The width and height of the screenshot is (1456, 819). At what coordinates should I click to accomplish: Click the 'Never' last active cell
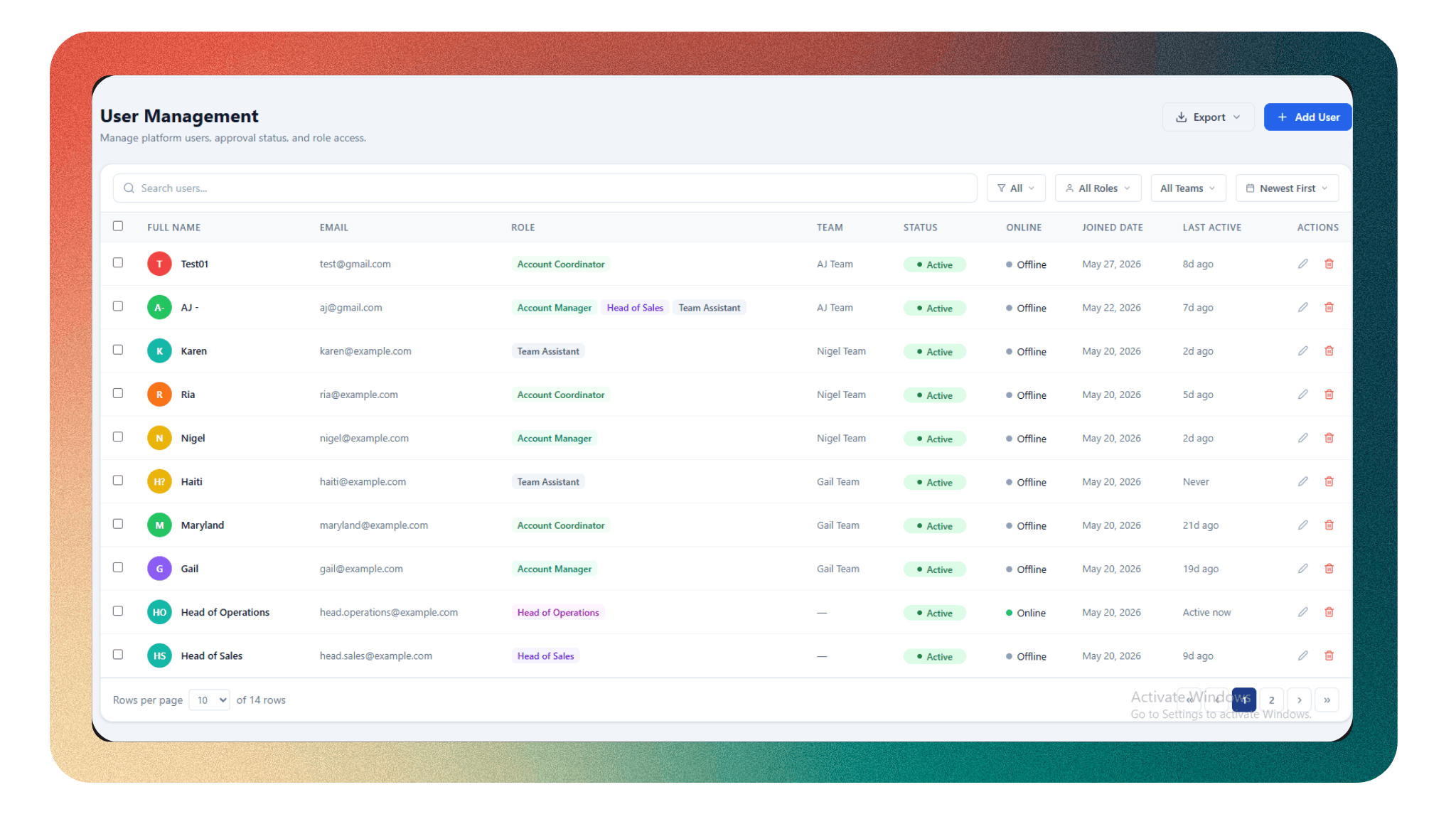click(1196, 481)
